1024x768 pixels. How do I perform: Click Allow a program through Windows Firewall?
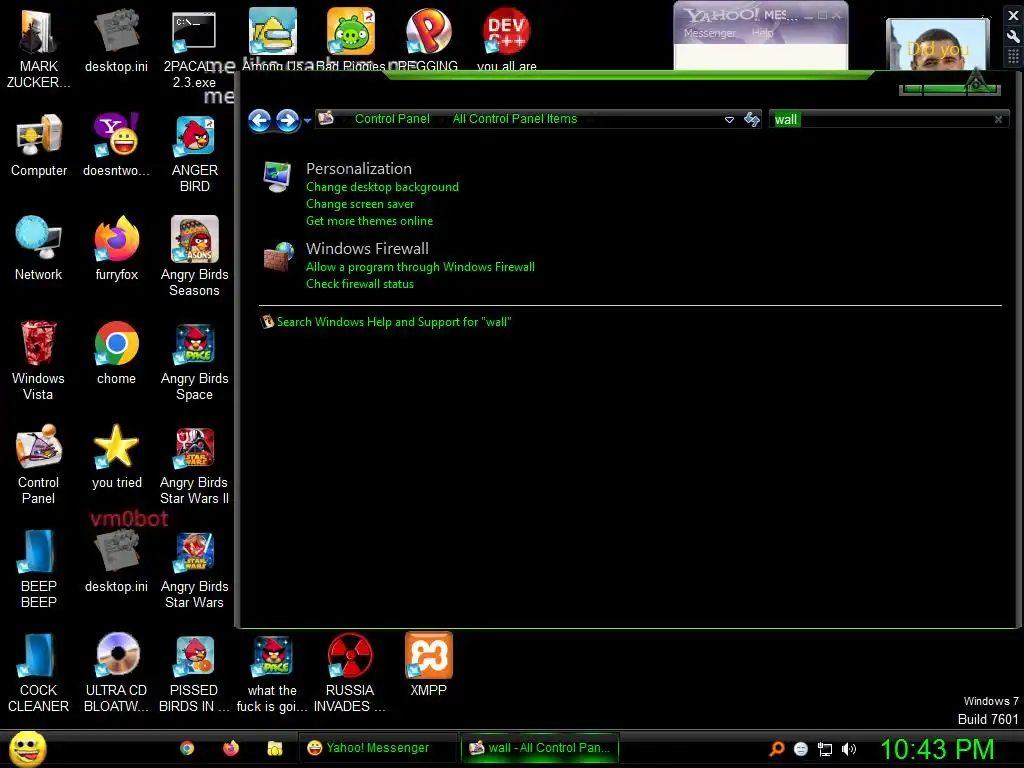pyautogui.click(x=420, y=266)
